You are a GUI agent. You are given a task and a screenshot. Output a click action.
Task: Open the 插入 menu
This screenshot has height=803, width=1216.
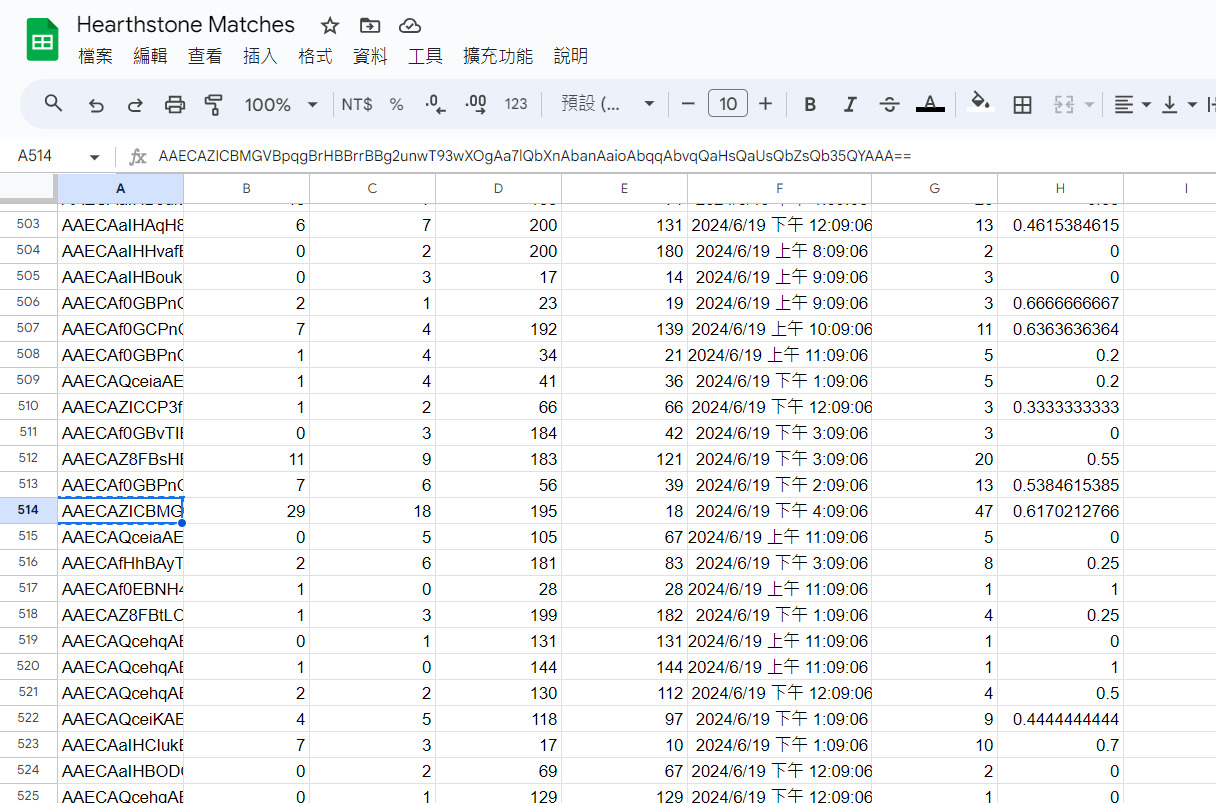[260, 56]
